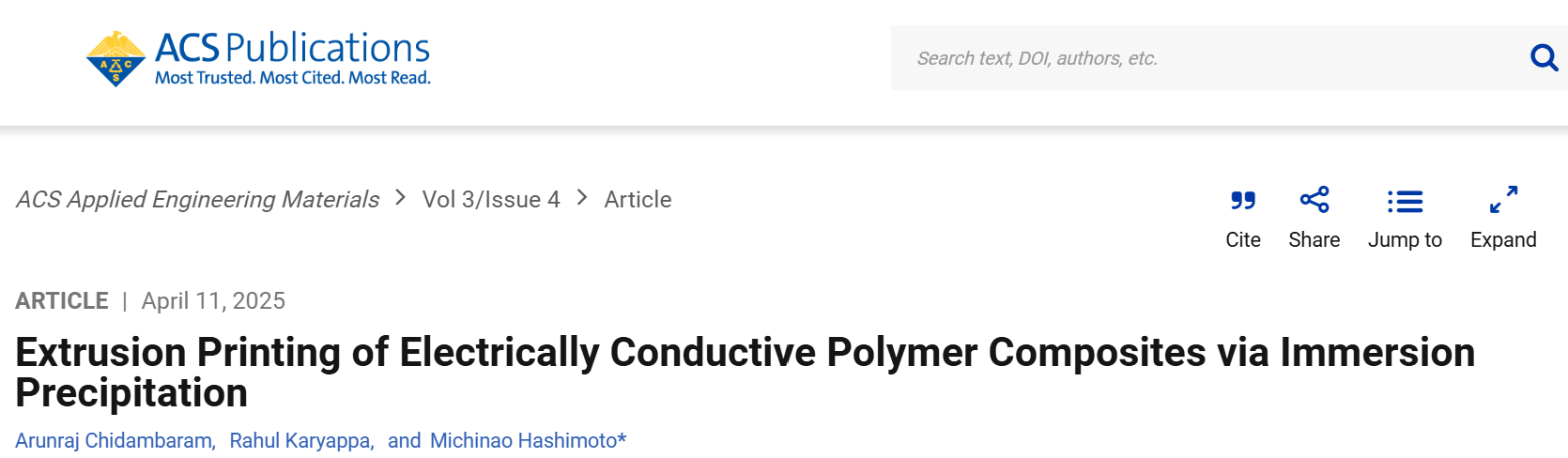
Task: Click the 'Jump to' text label
Action: 1405,240
